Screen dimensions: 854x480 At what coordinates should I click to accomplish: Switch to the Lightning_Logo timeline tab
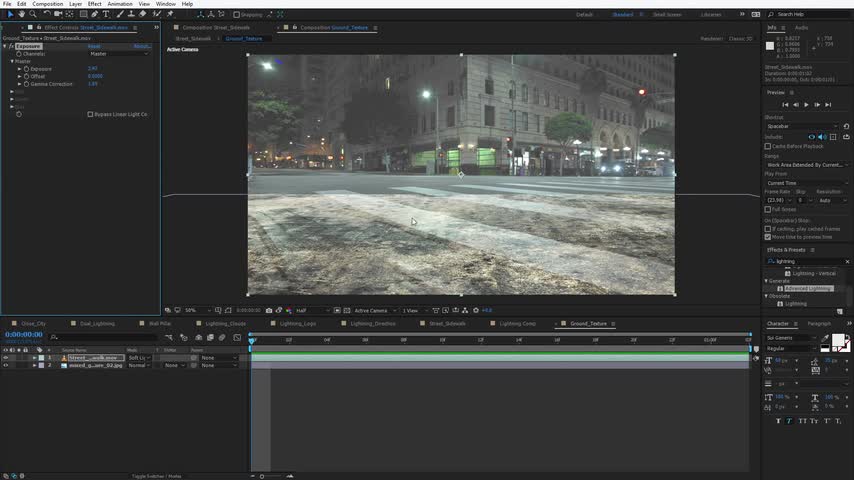pyautogui.click(x=297, y=324)
